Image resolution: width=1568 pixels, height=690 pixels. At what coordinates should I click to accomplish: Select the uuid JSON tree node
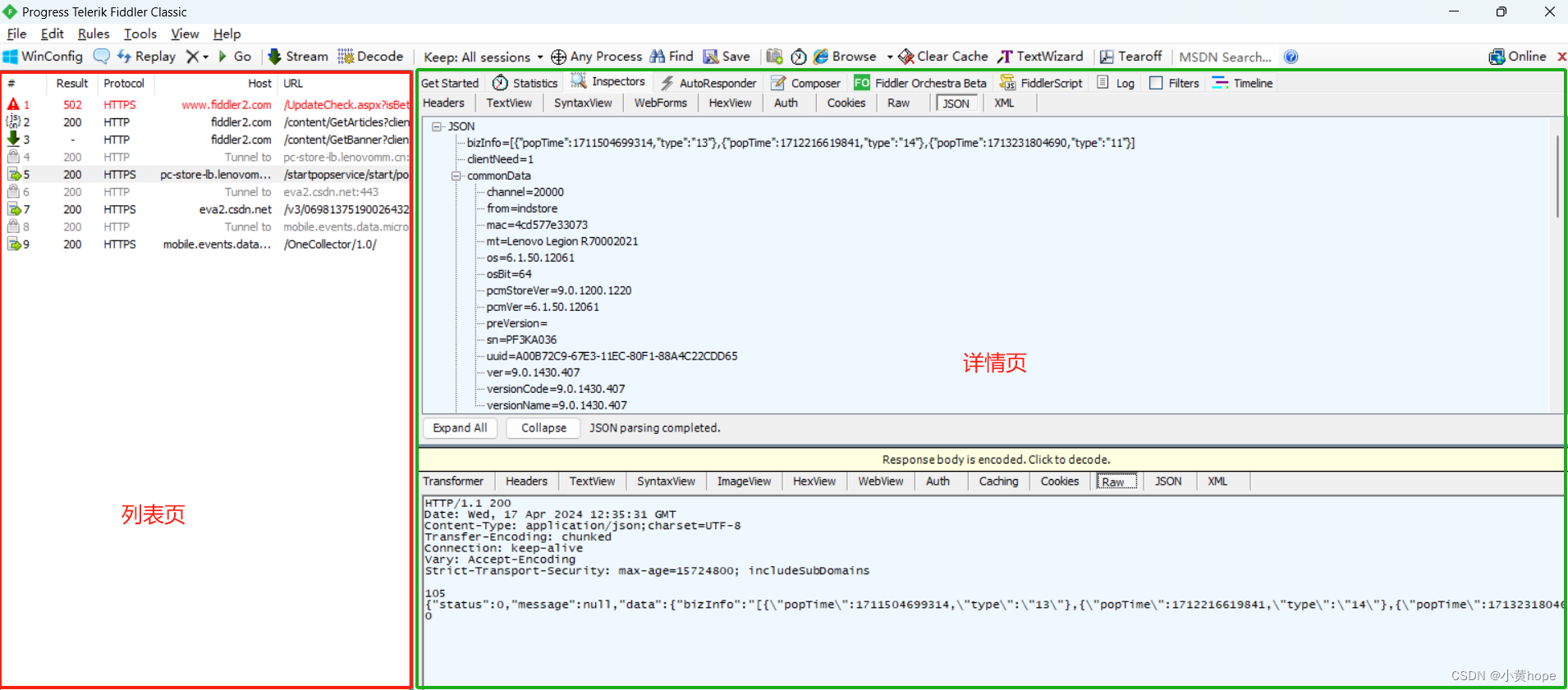[x=612, y=356]
